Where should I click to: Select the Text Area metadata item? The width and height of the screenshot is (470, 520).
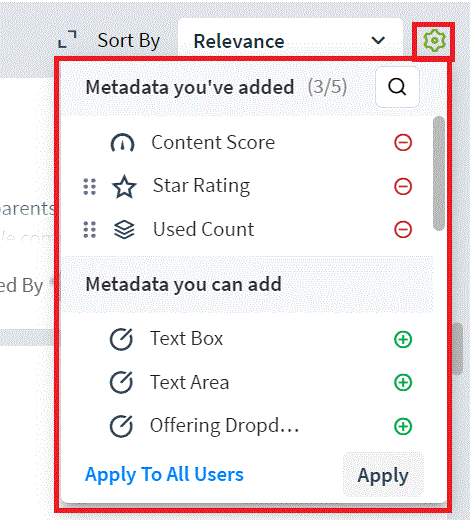pyautogui.click(x=189, y=382)
